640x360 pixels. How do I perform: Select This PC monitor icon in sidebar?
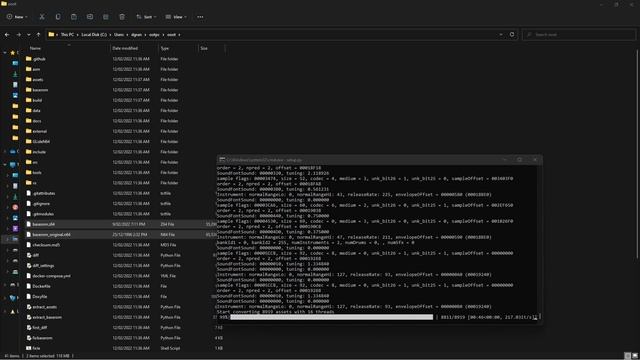(13, 164)
